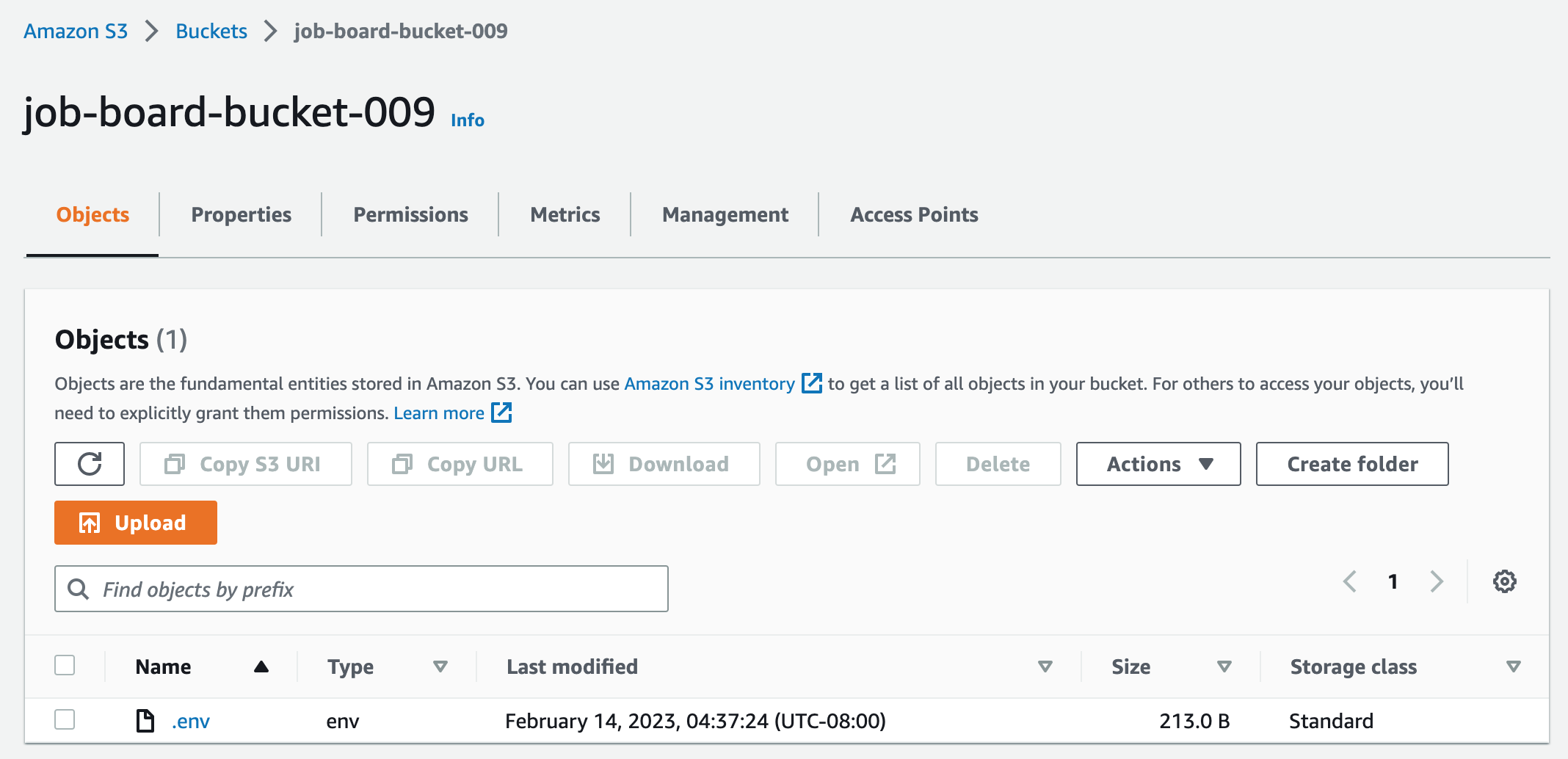Click the Standard storage class cell
1568x759 pixels.
pyautogui.click(x=1331, y=721)
